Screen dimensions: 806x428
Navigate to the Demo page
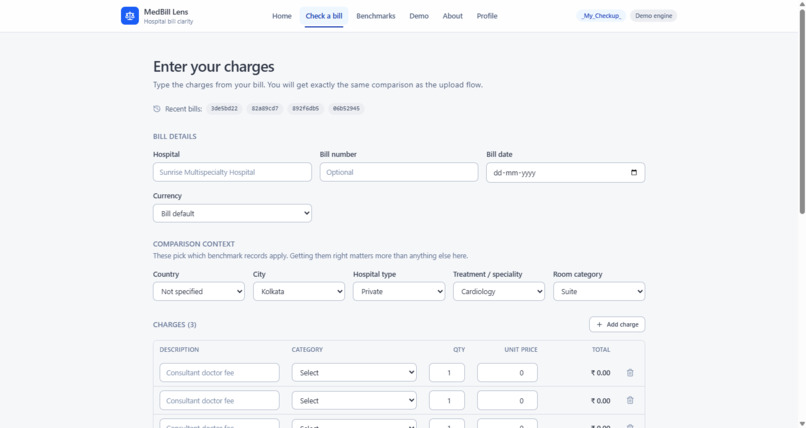[x=419, y=16]
